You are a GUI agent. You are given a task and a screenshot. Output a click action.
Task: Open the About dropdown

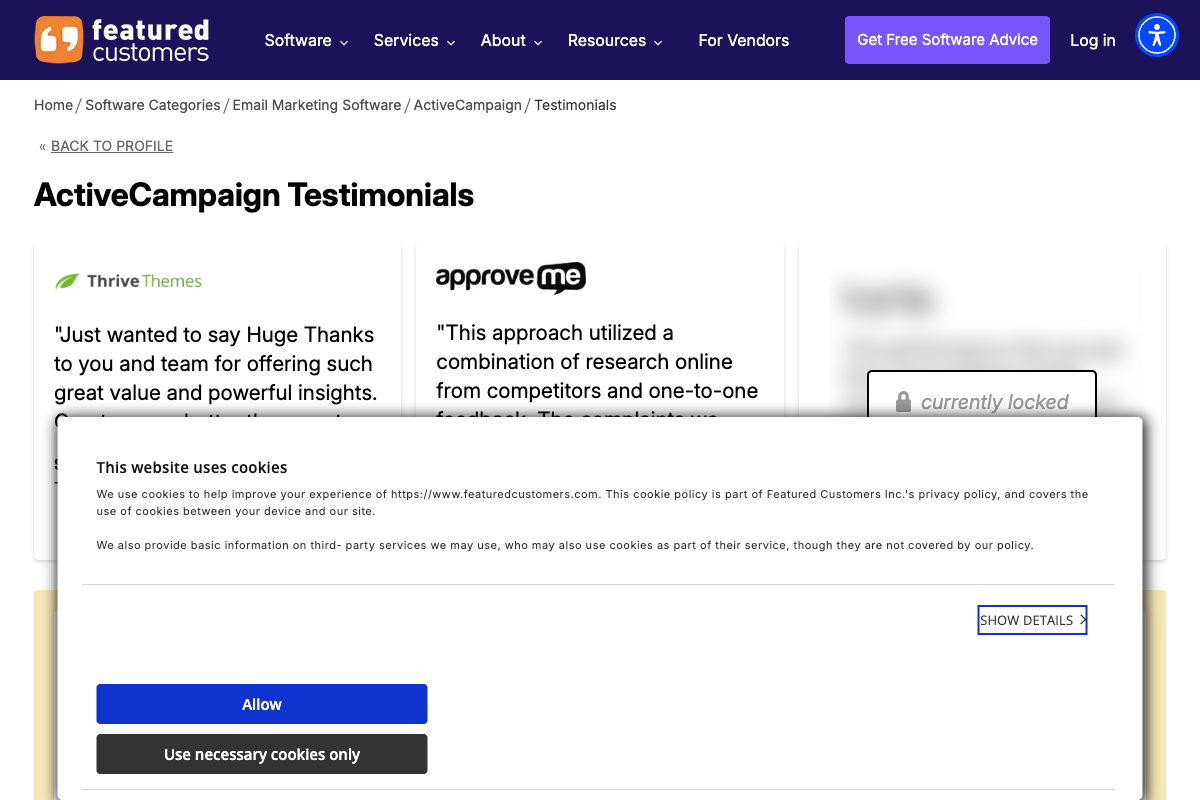click(x=511, y=40)
